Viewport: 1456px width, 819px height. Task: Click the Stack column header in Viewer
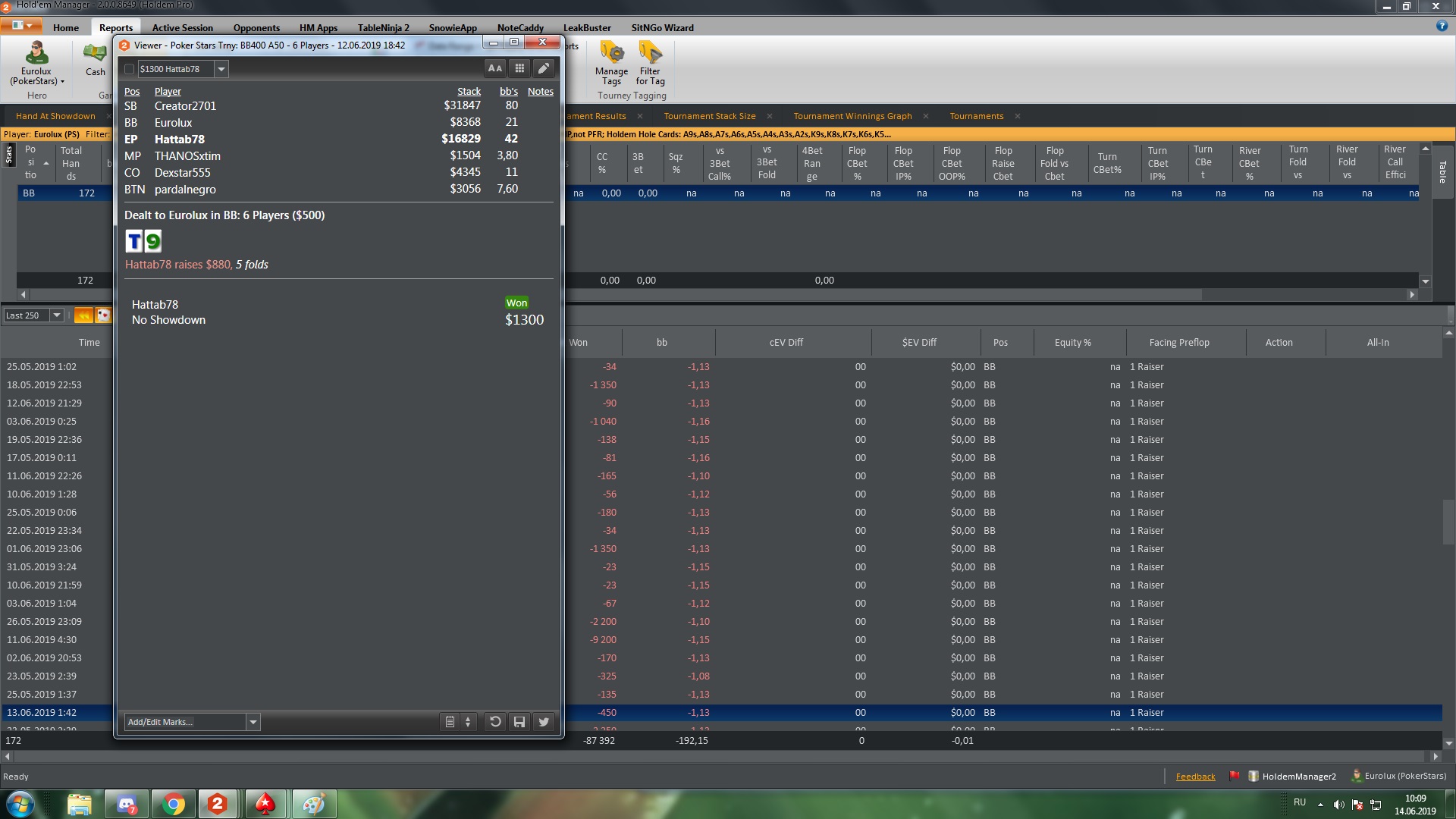(469, 91)
